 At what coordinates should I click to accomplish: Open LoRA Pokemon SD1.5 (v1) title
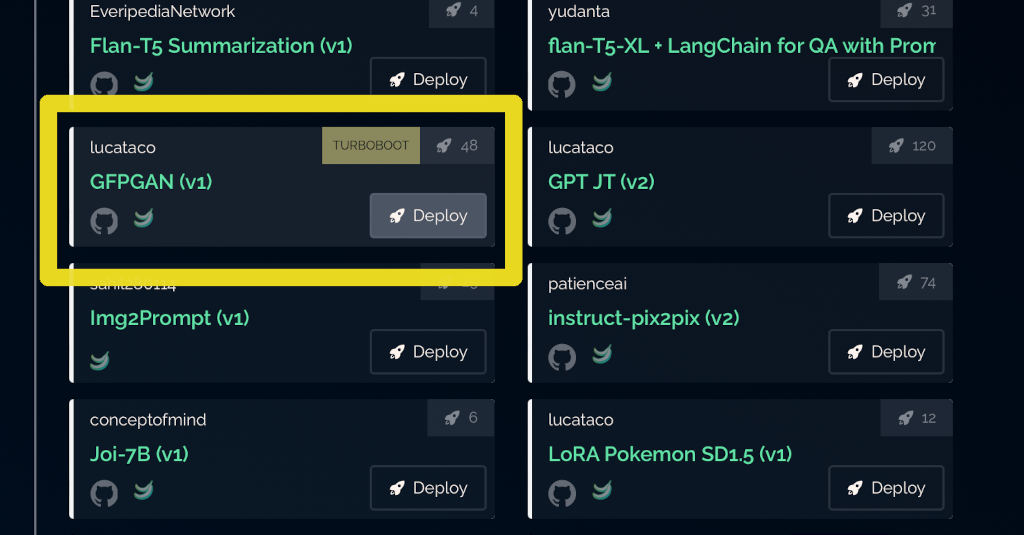669,454
